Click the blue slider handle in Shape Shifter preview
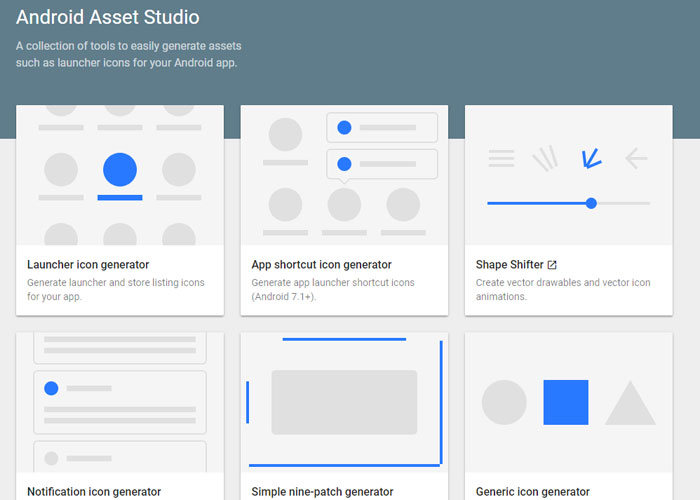Screen dimensions: 700x500 pyautogui.click(x=591, y=203)
